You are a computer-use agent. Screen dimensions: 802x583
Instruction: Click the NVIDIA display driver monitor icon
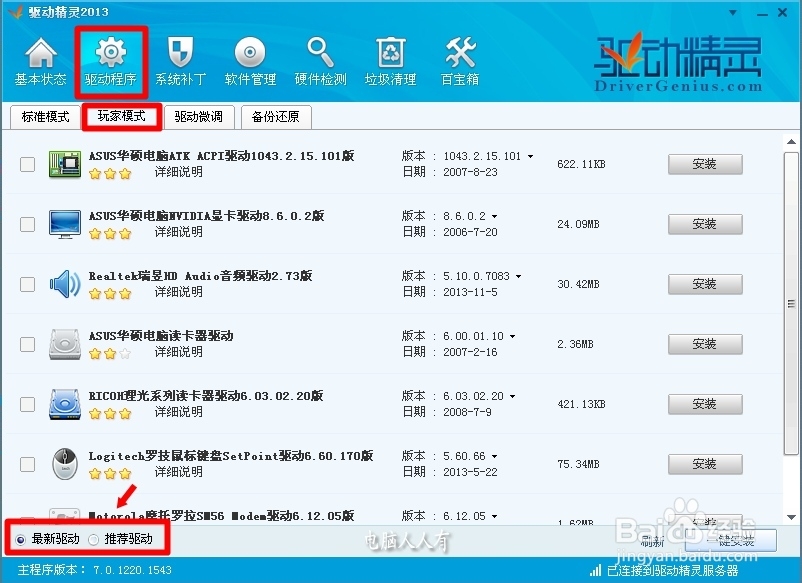pos(65,224)
